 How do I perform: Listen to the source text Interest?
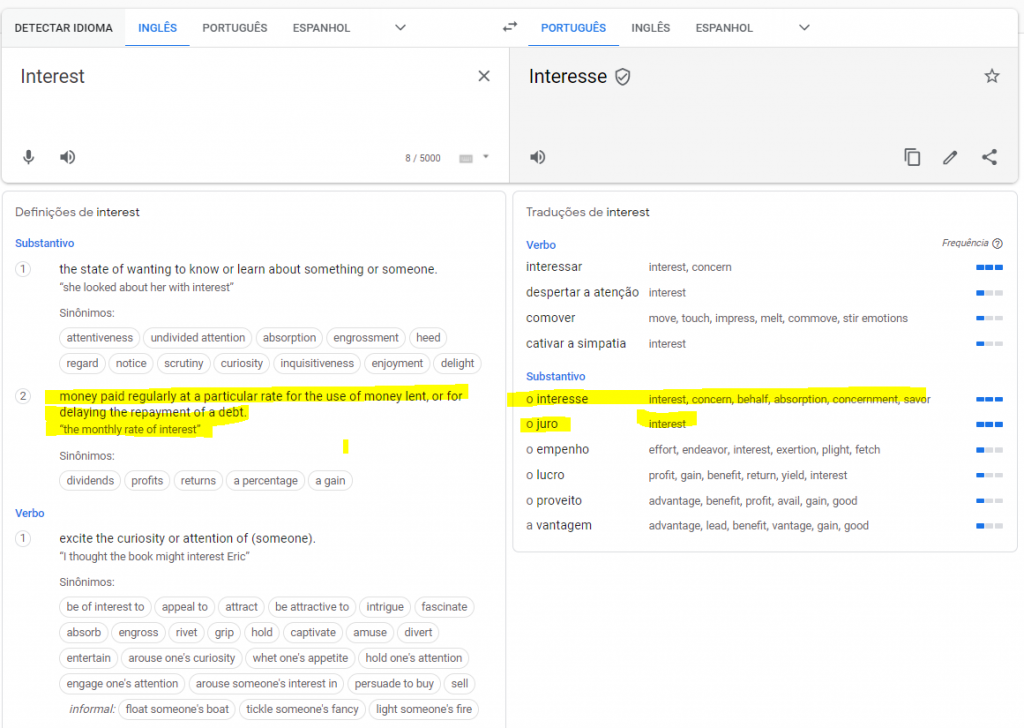coord(67,157)
